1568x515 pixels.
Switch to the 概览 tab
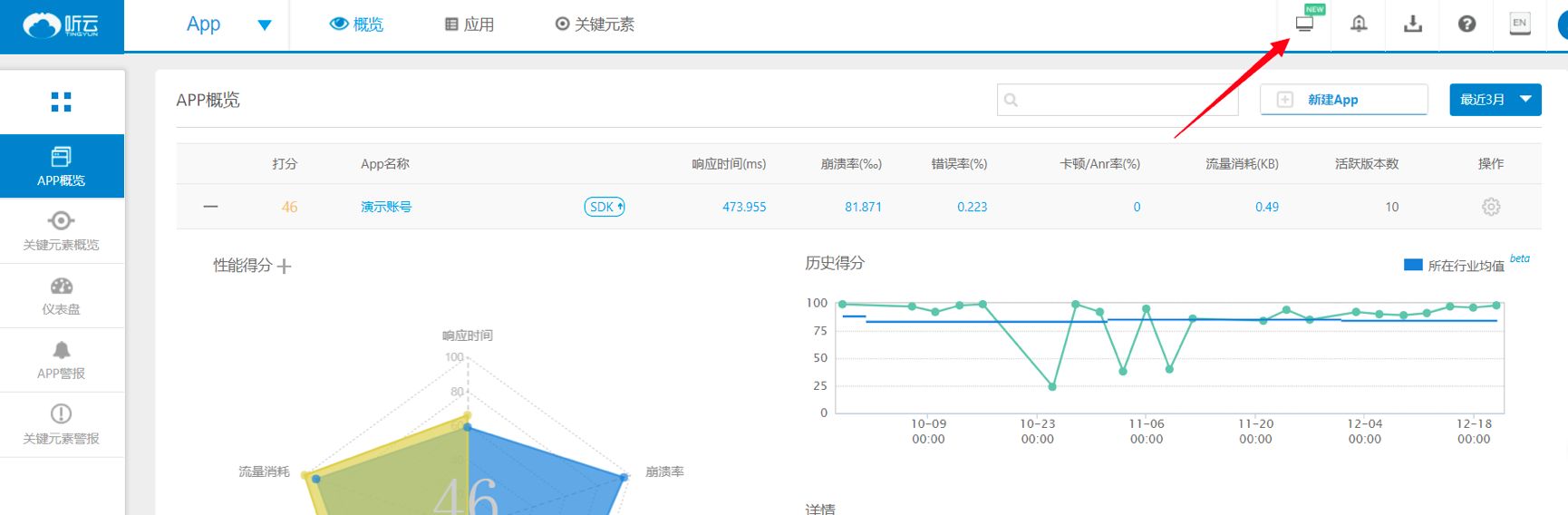coord(356,24)
